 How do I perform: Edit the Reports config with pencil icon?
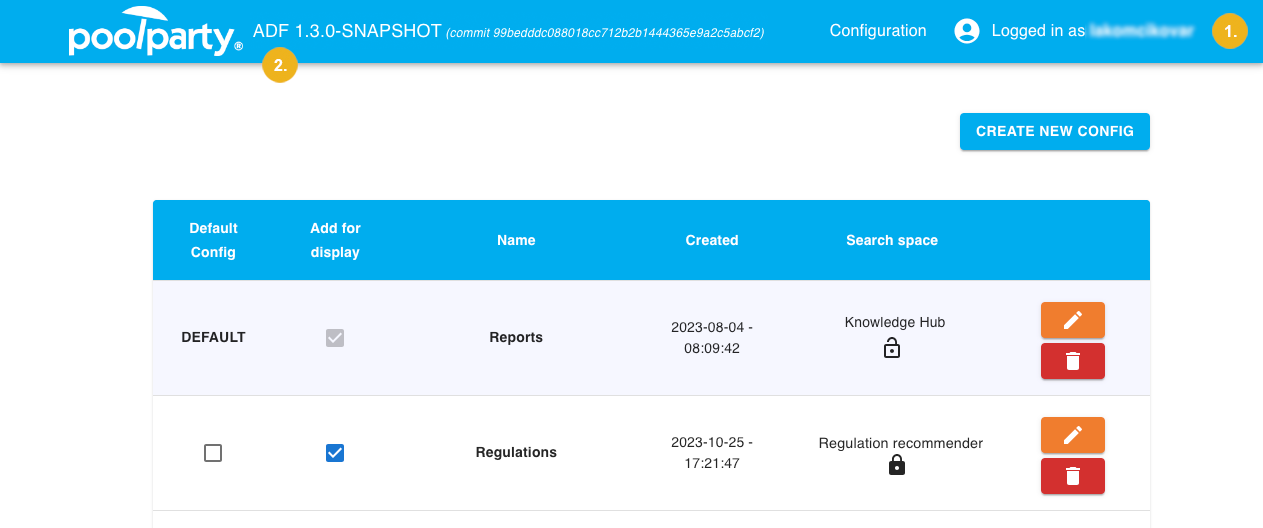click(1072, 320)
